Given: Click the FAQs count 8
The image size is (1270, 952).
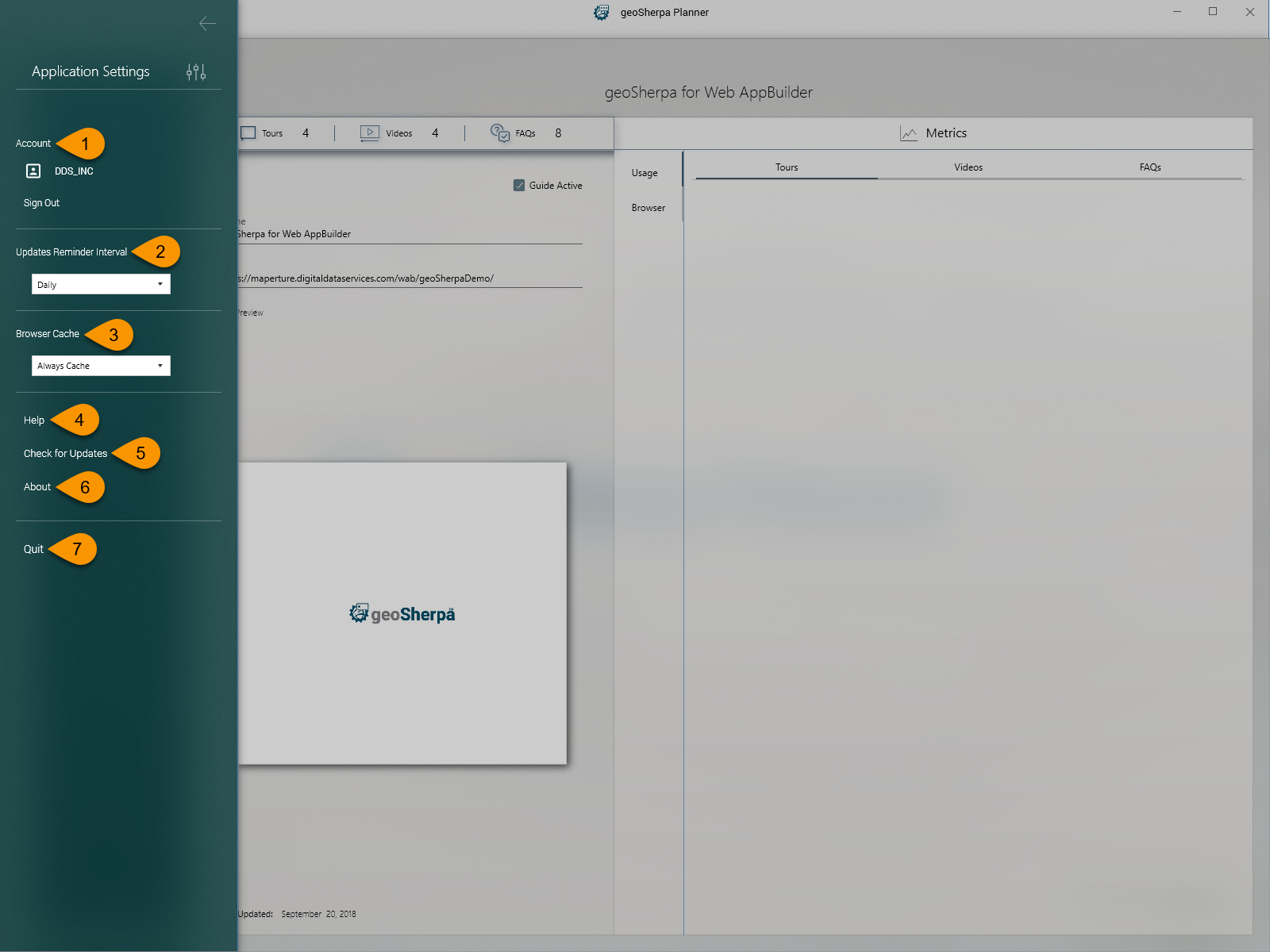Looking at the screenshot, I should tap(558, 133).
